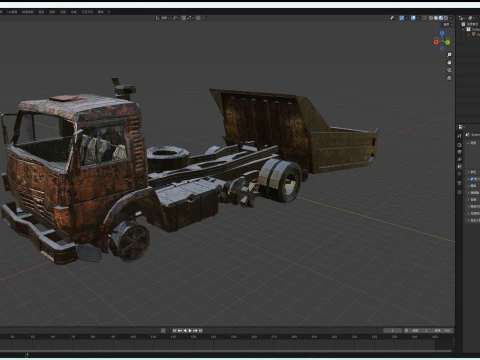Viewport: 480px width, 360px height.
Task: Open the red World properties tab
Action: [459, 173]
